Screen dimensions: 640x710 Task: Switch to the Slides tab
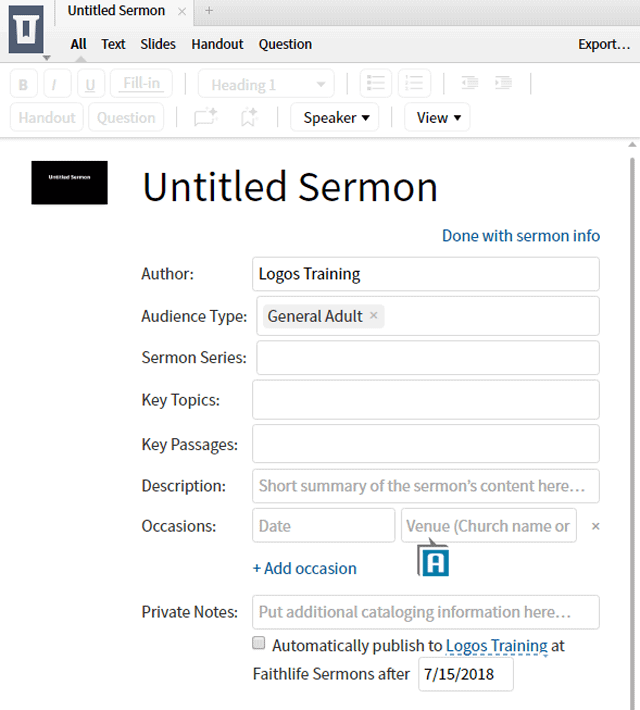click(x=158, y=44)
